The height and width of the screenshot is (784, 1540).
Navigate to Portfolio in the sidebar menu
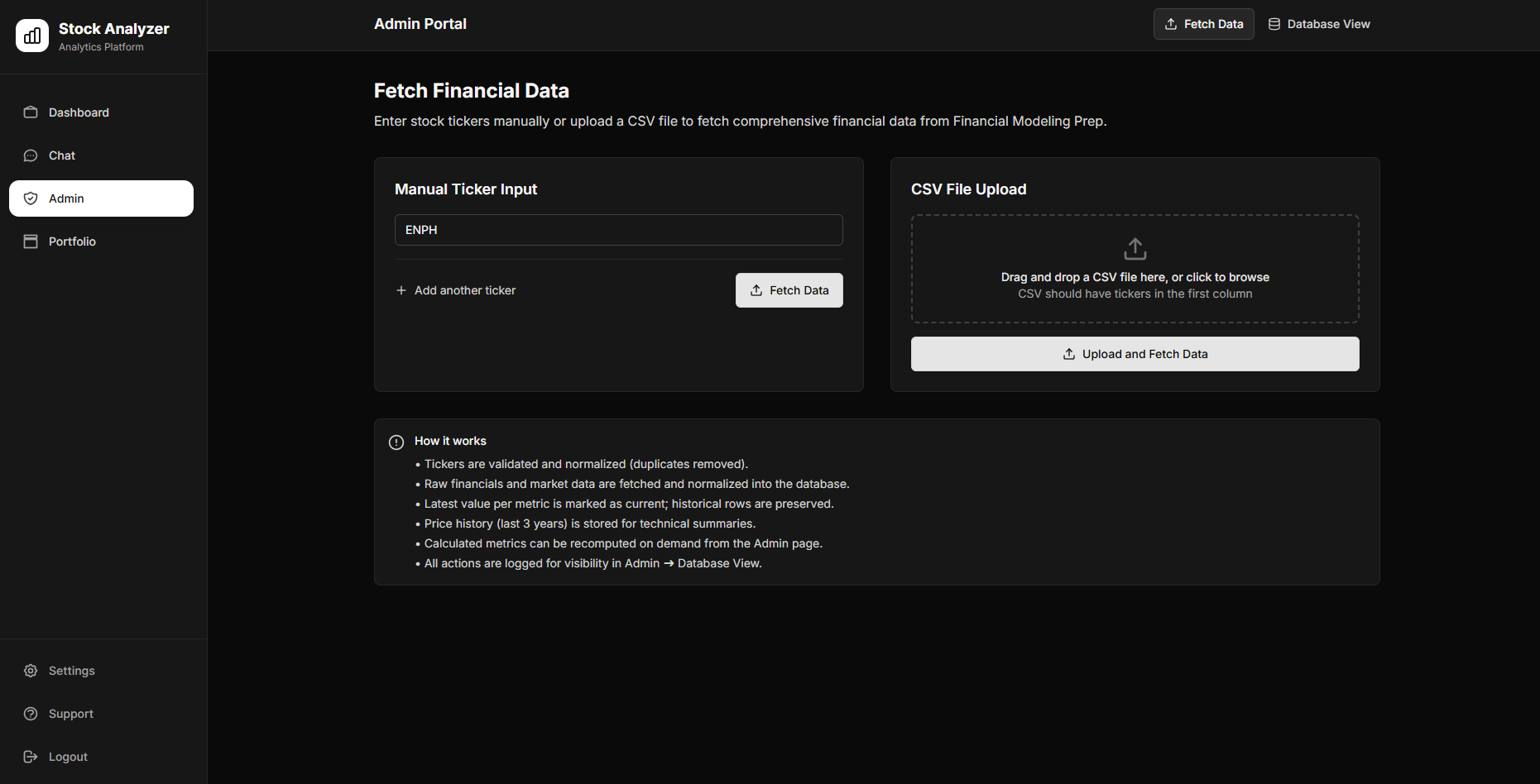point(72,241)
